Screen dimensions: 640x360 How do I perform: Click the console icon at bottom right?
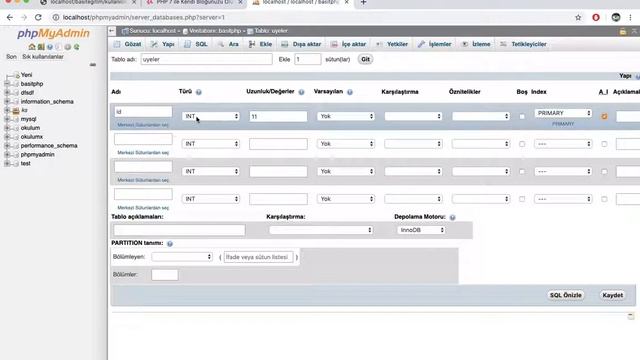(631, 316)
